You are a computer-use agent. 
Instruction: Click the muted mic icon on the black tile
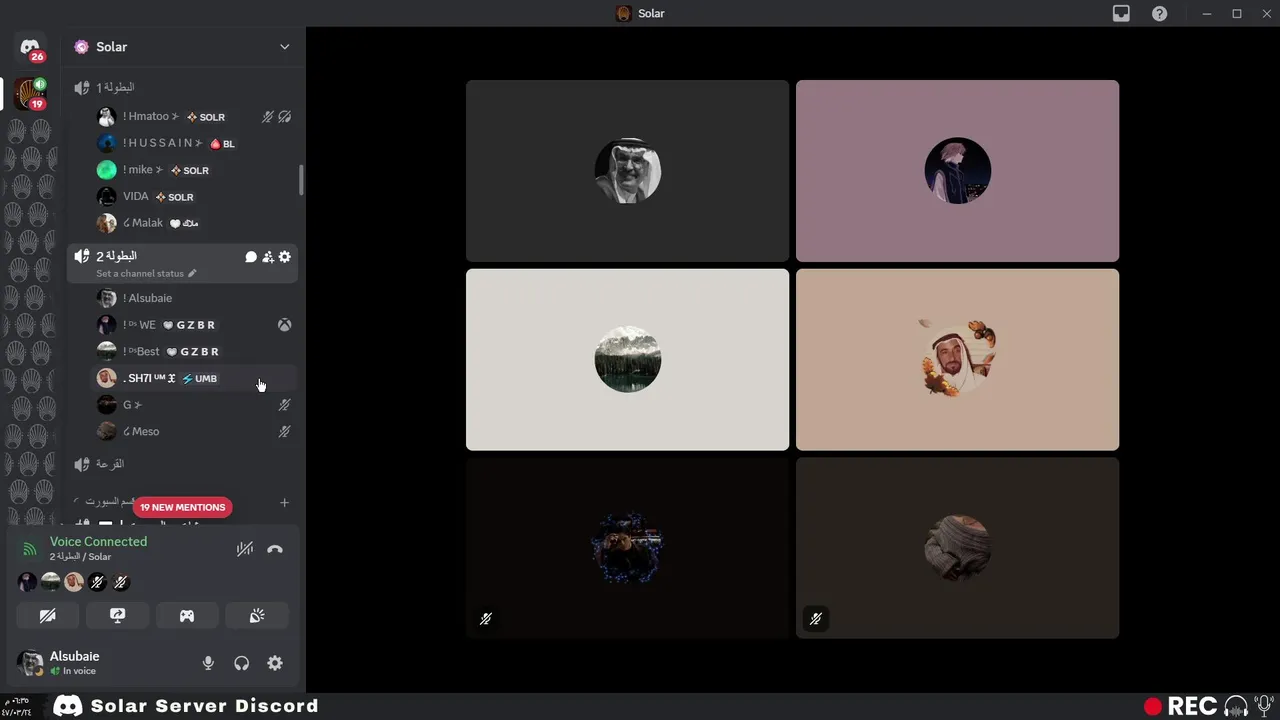486,619
